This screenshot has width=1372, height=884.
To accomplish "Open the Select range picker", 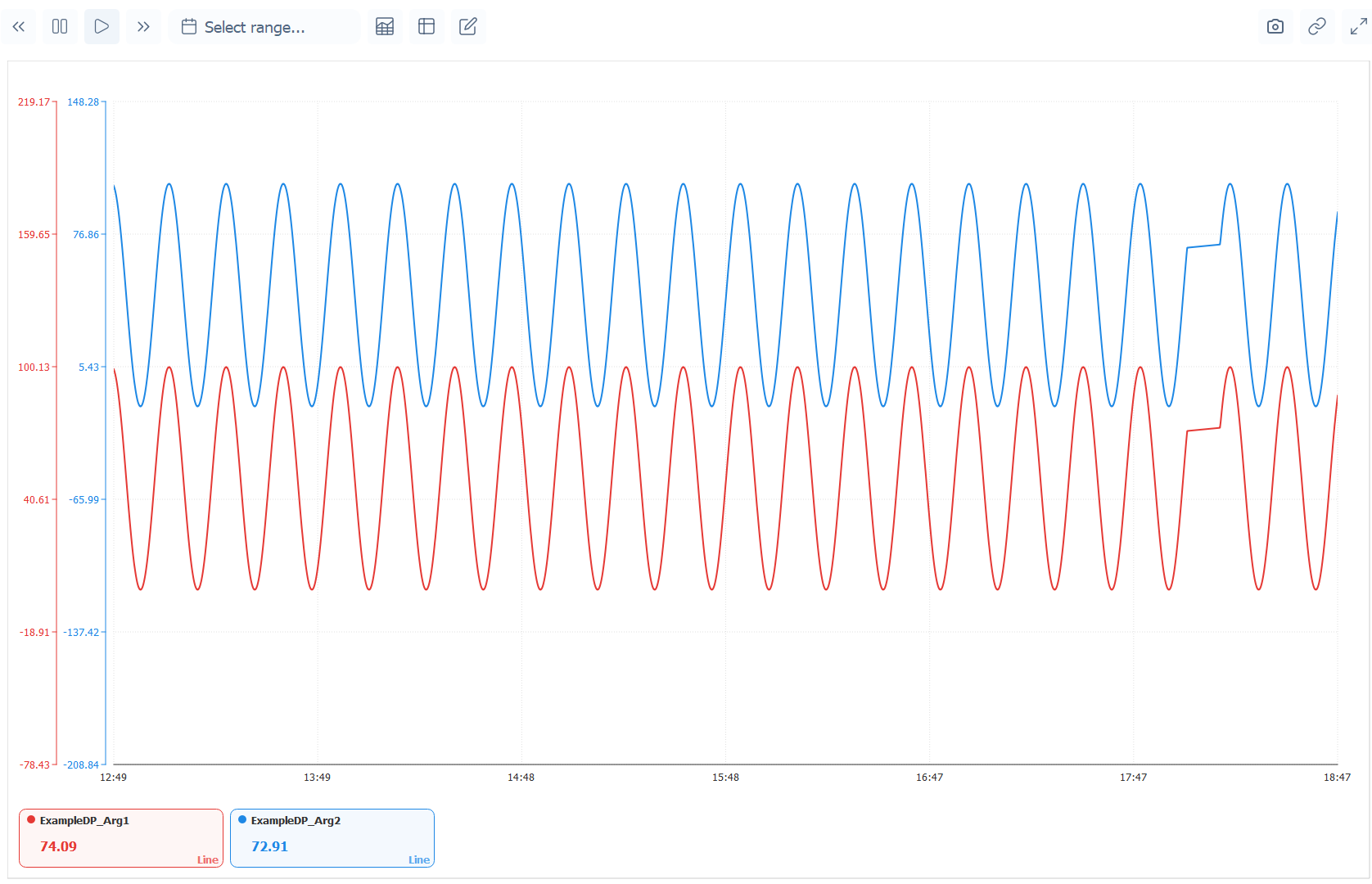I will pos(254,27).
